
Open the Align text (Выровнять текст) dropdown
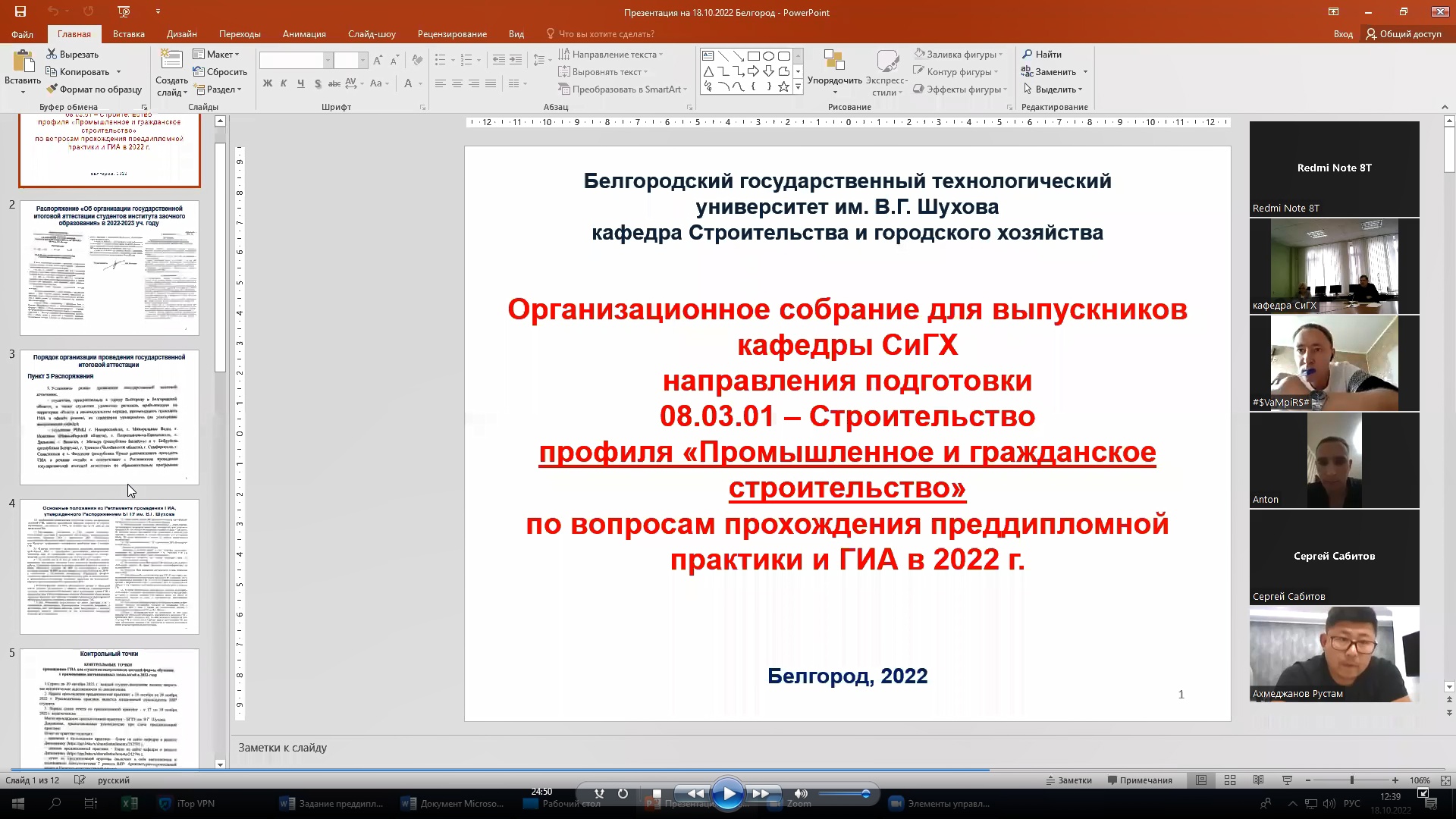[604, 71]
